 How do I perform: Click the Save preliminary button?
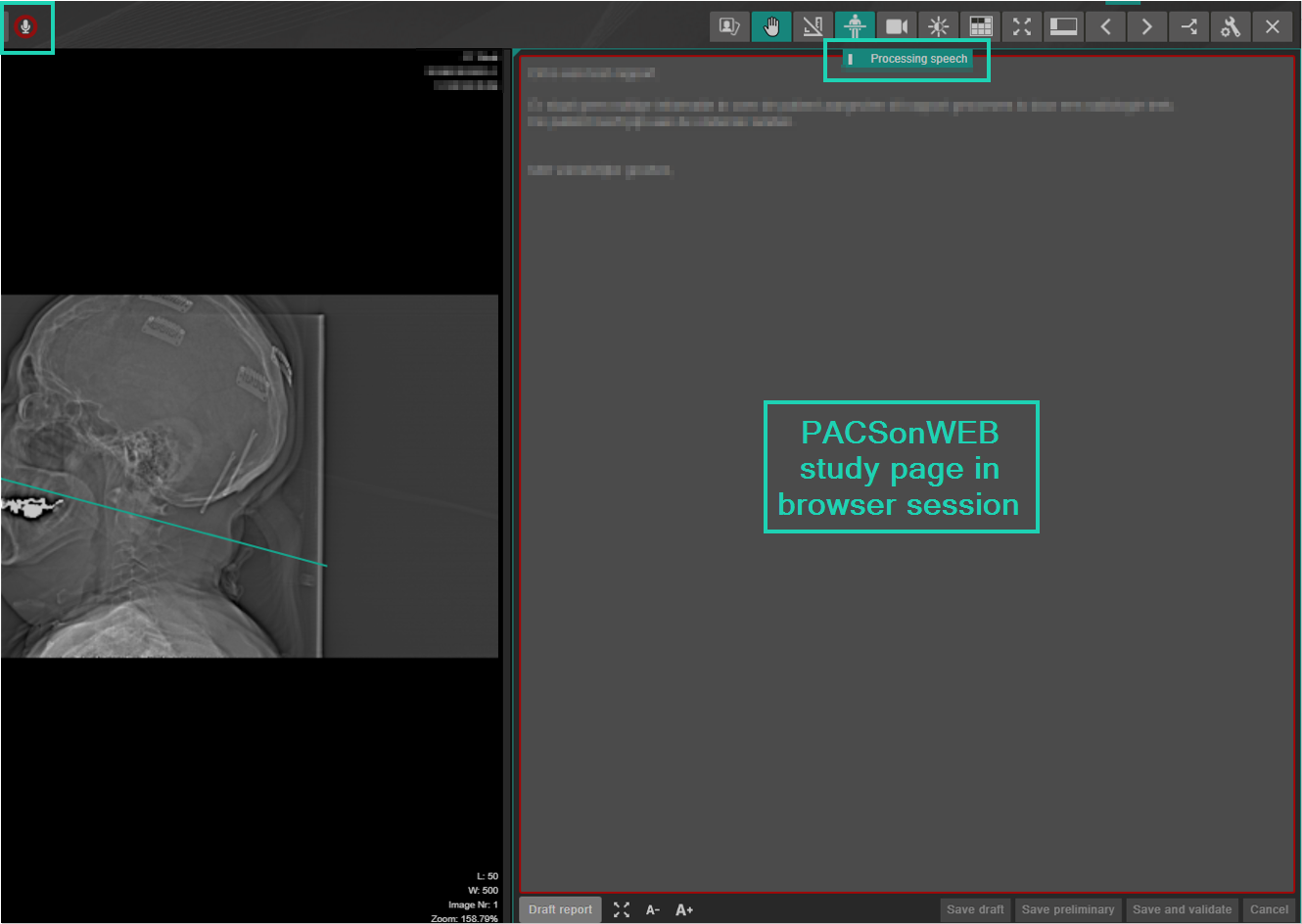pyautogui.click(x=1068, y=909)
